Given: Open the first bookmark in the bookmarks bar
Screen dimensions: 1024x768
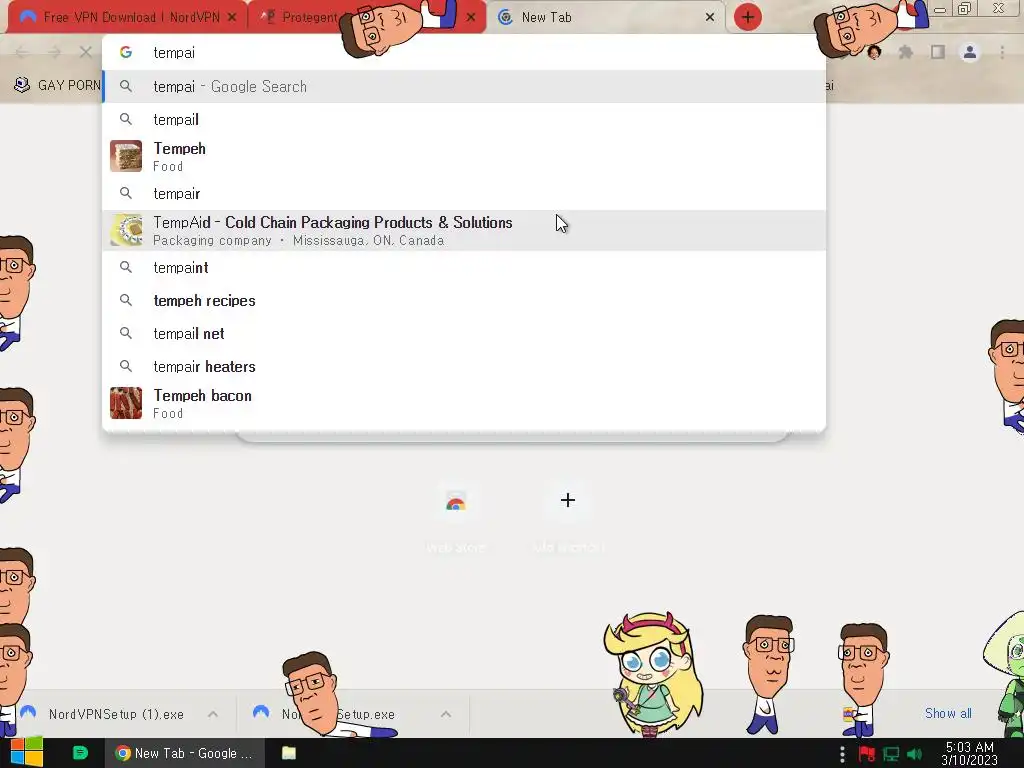Looking at the screenshot, I should pyautogui.click(x=57, y=85).
